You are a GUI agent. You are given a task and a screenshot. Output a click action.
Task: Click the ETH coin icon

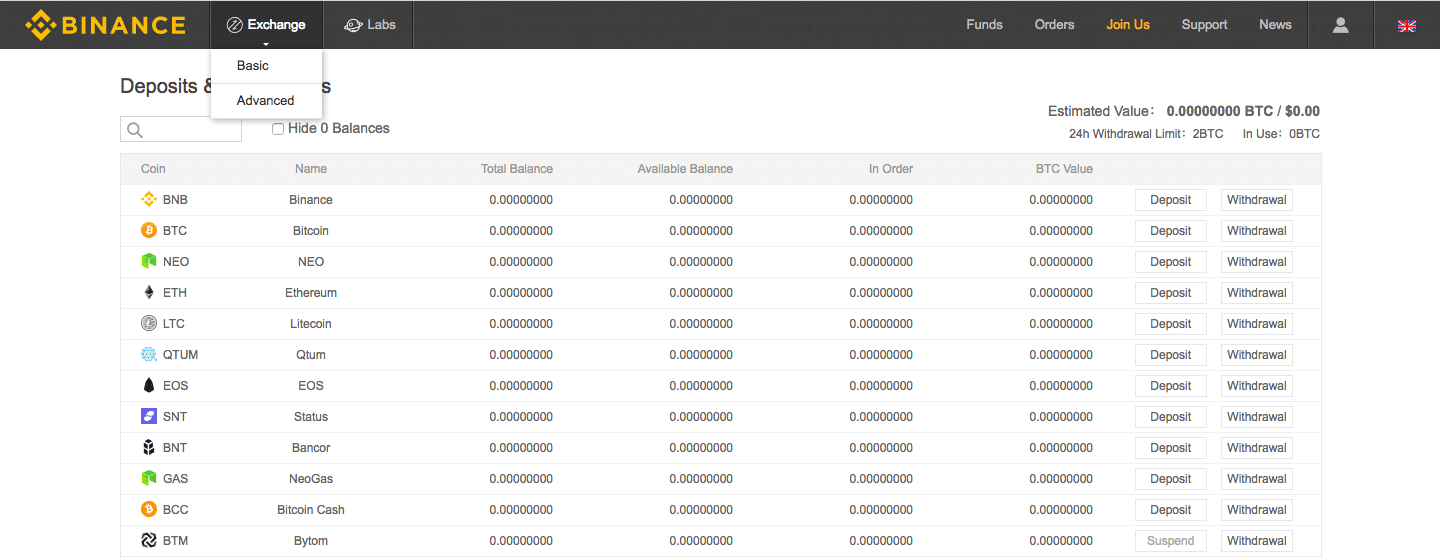coord(149,293)
